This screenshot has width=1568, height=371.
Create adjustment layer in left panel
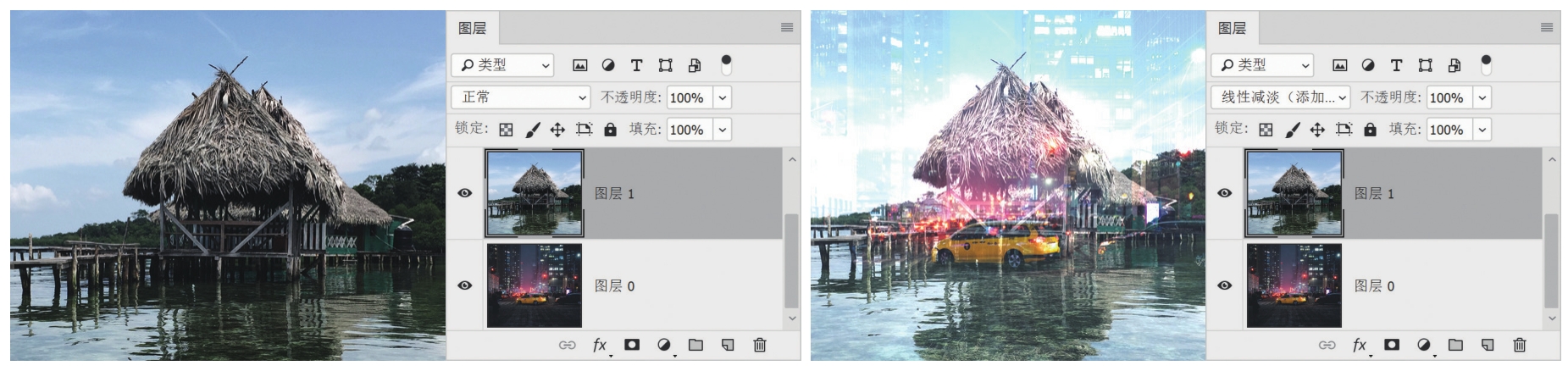[664, 345]
